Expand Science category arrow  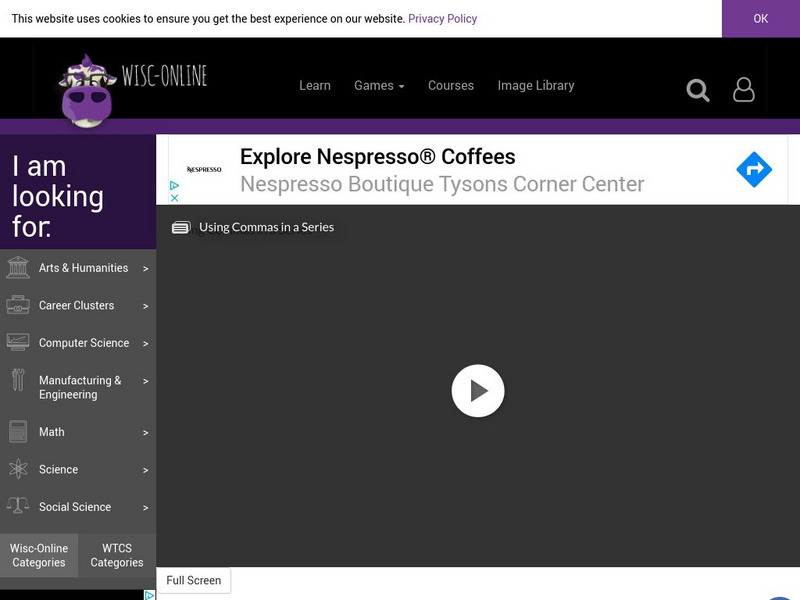coord(145,470)
